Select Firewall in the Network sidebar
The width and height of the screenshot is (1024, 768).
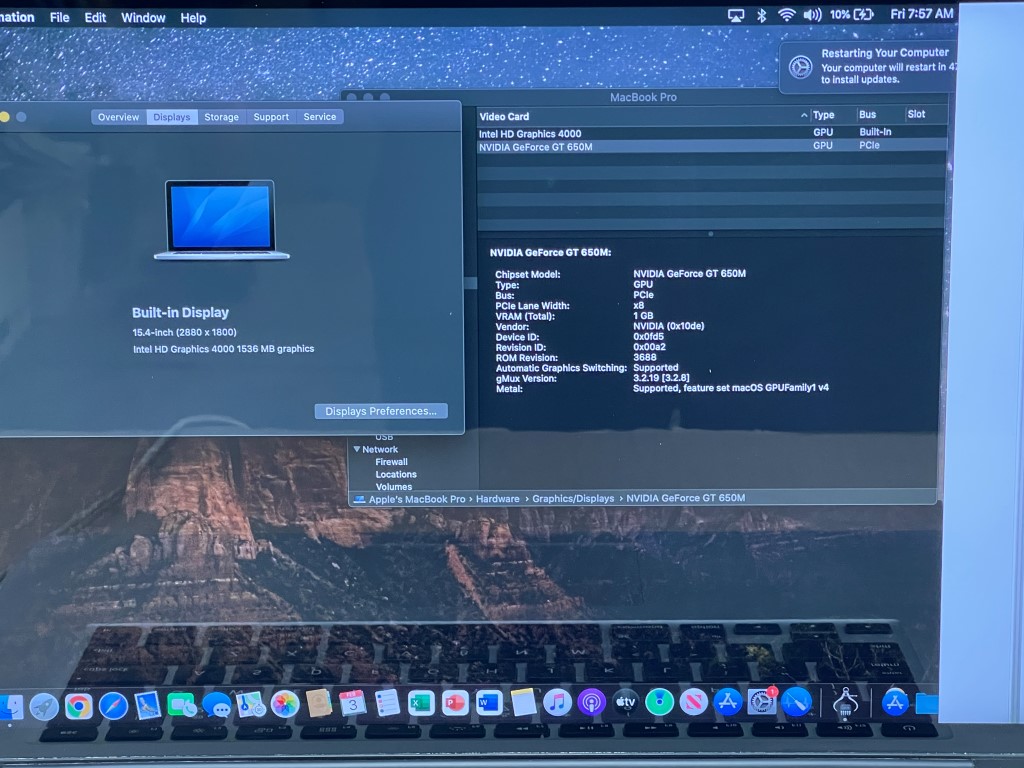[391, 462]
